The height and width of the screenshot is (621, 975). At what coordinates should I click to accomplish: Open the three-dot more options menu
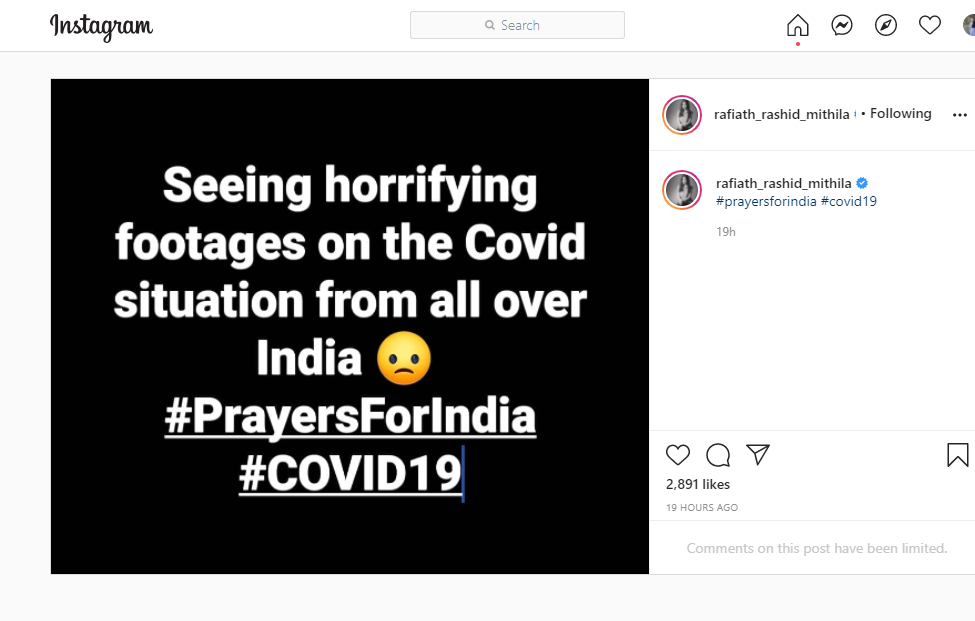click(x=960, y=115)
